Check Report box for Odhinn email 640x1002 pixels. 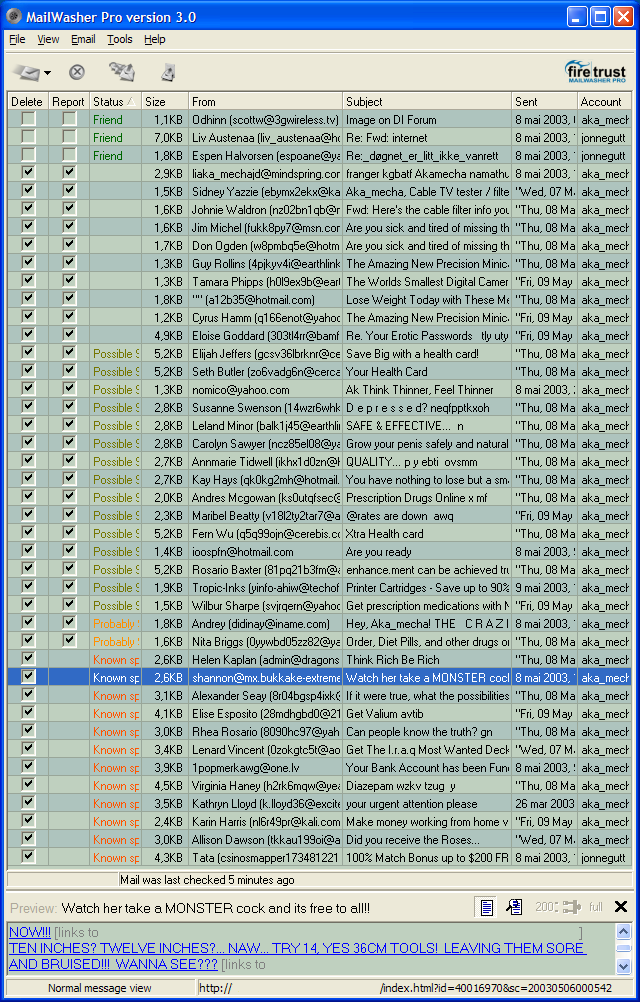point(69,119)
